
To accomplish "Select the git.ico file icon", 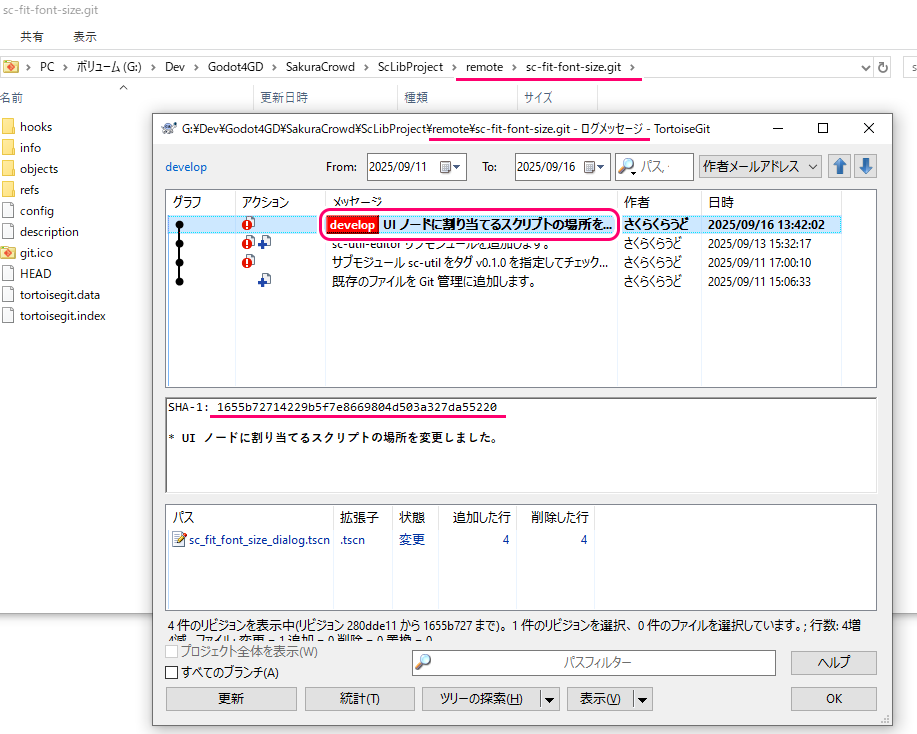I will tap(9, 253).
